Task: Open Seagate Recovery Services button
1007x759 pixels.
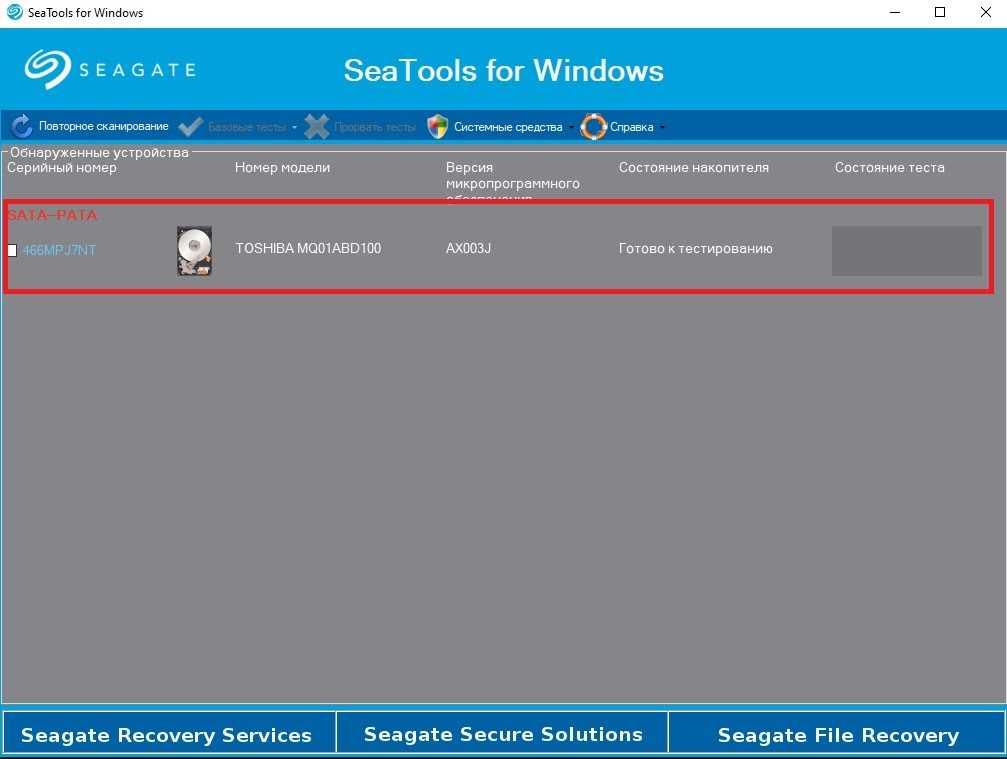Action: click(168, 732)
